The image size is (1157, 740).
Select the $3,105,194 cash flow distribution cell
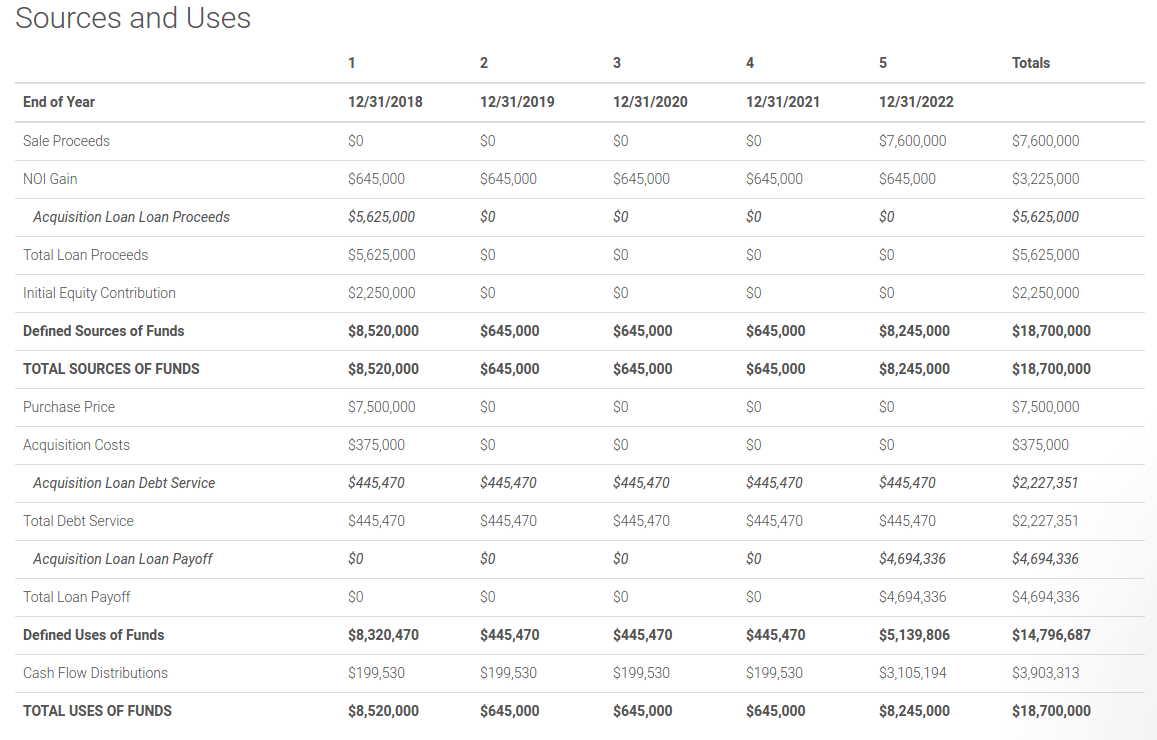click(x=912, y=673)
